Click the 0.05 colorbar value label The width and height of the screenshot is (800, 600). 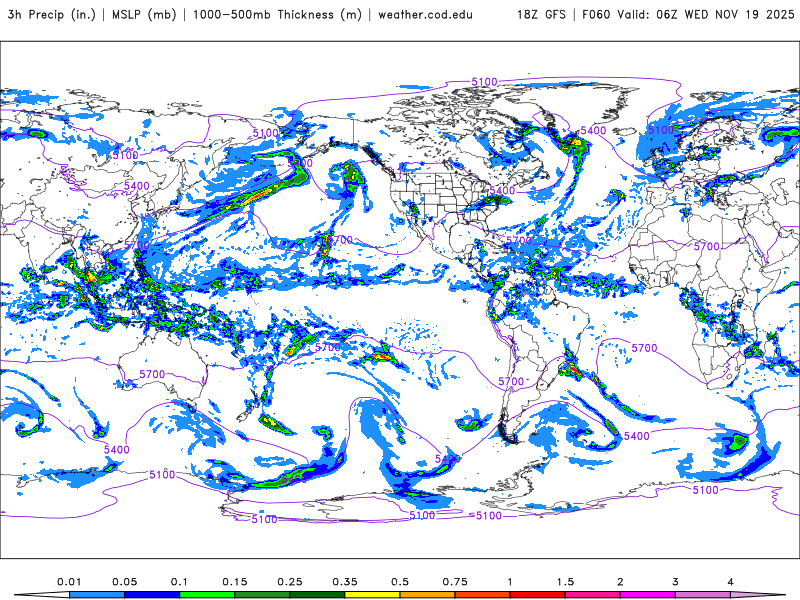(x=124, y=582)
